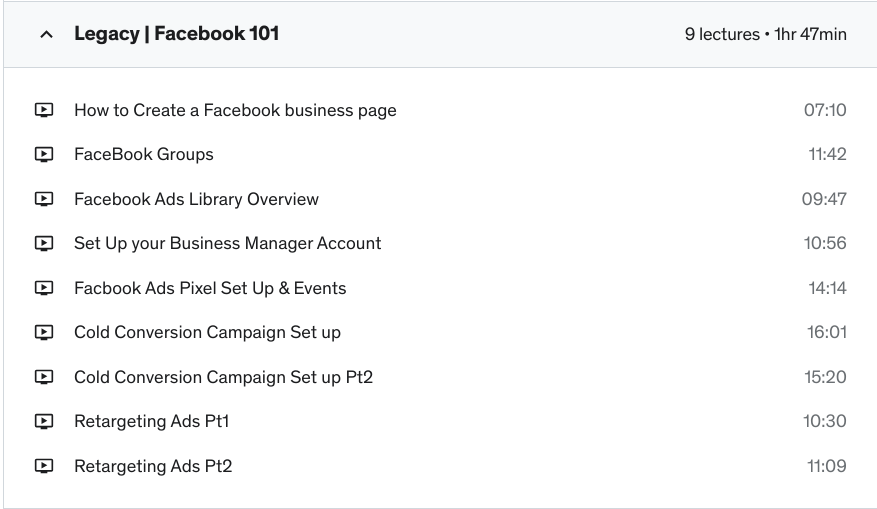Open the How to Create a Facebook business page lecture
The image size is (877, 509).
click(x=235, y=110)
